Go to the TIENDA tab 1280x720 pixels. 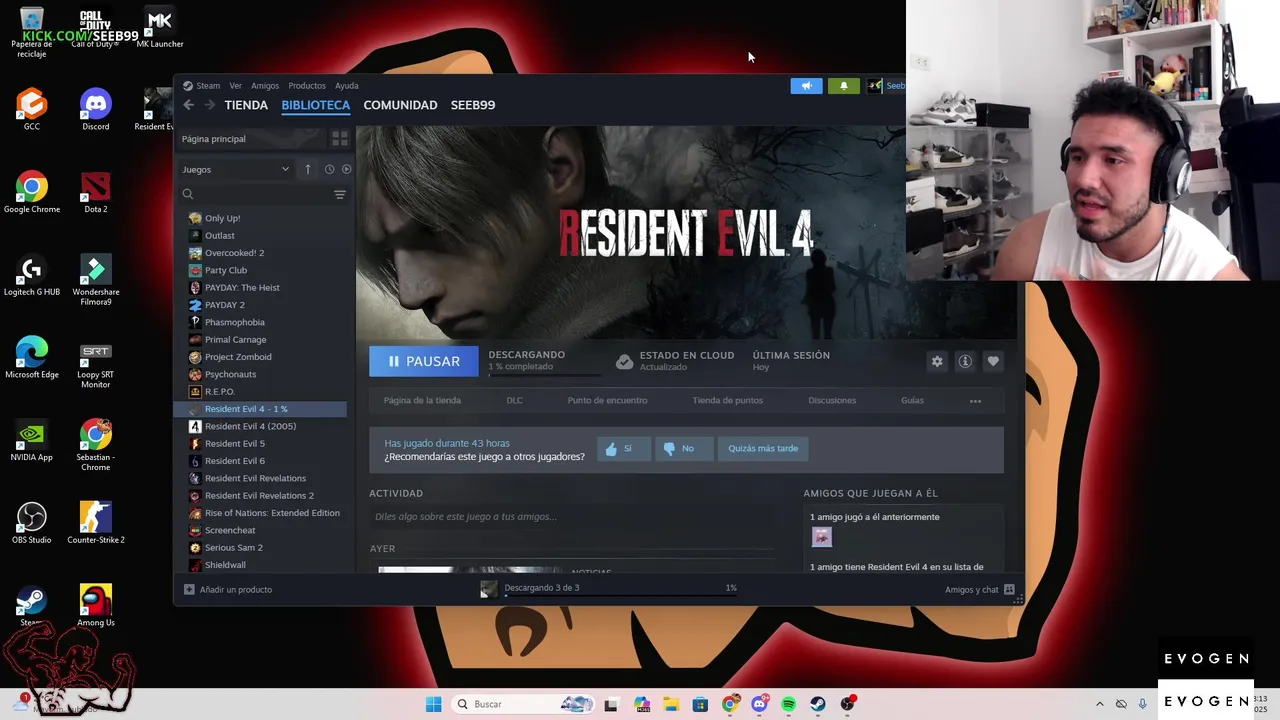coord(246,105)
